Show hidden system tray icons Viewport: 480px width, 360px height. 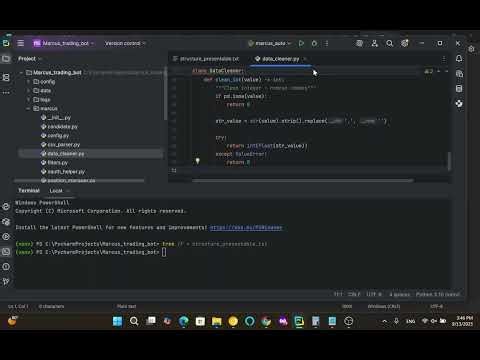(385, 321)
